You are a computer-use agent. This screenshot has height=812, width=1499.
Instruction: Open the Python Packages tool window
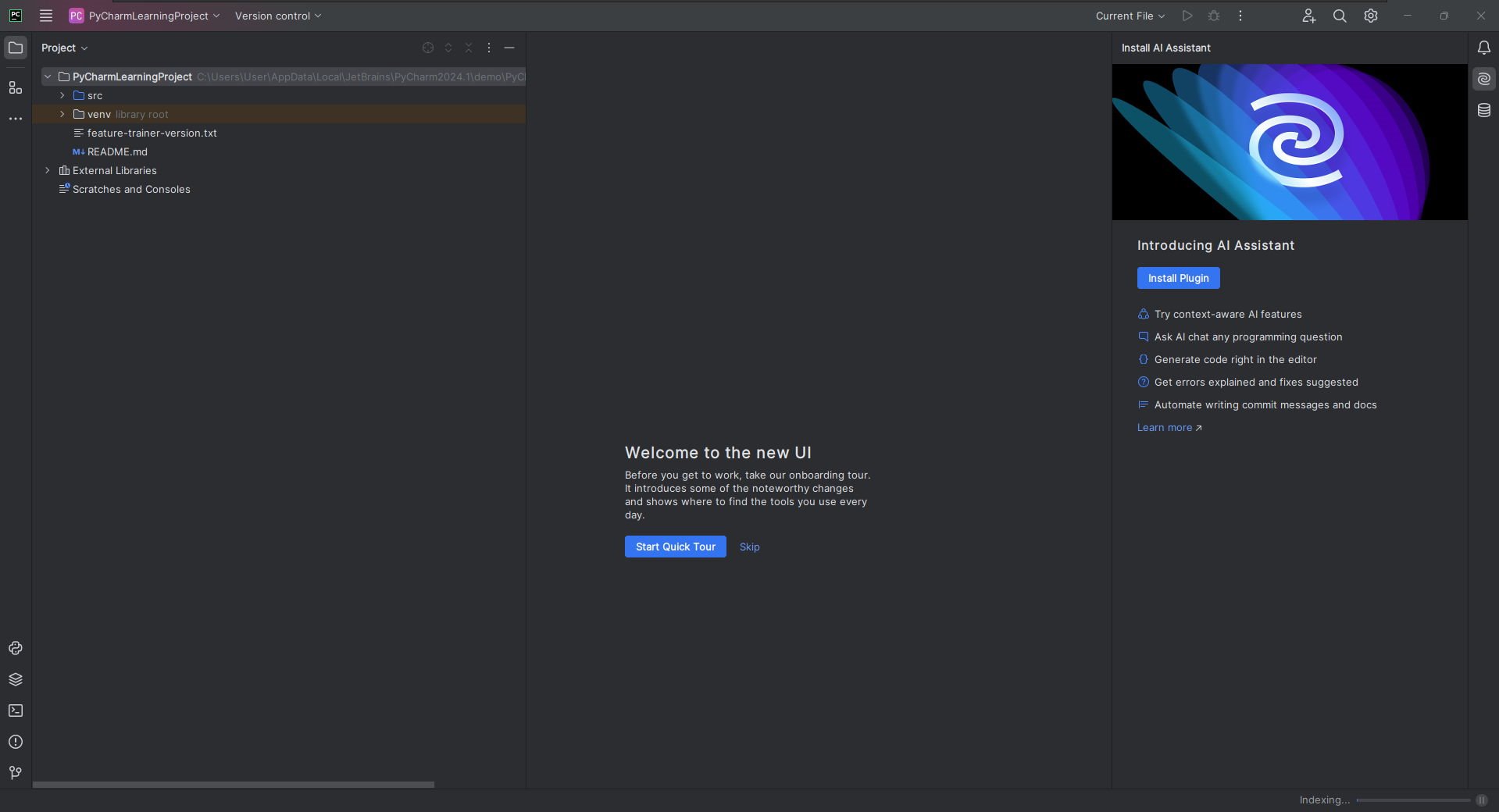16,679
